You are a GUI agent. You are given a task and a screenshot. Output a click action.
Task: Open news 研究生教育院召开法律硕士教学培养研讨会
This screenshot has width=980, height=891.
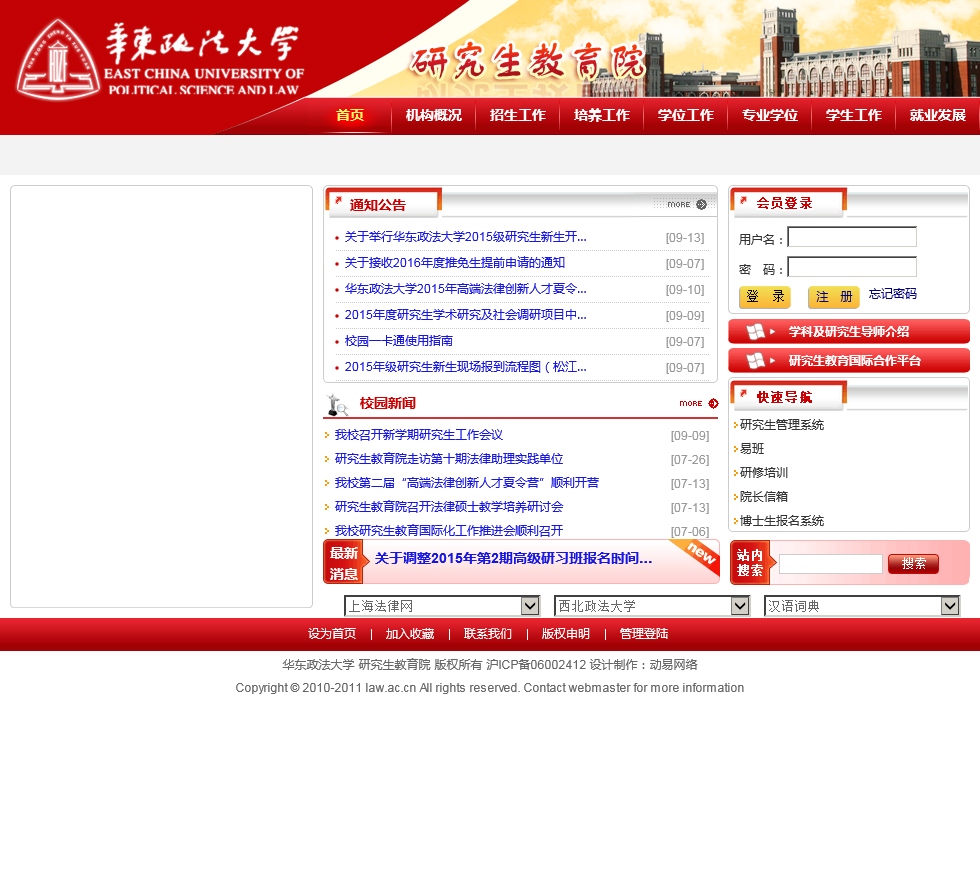click(x=449, y=507)
